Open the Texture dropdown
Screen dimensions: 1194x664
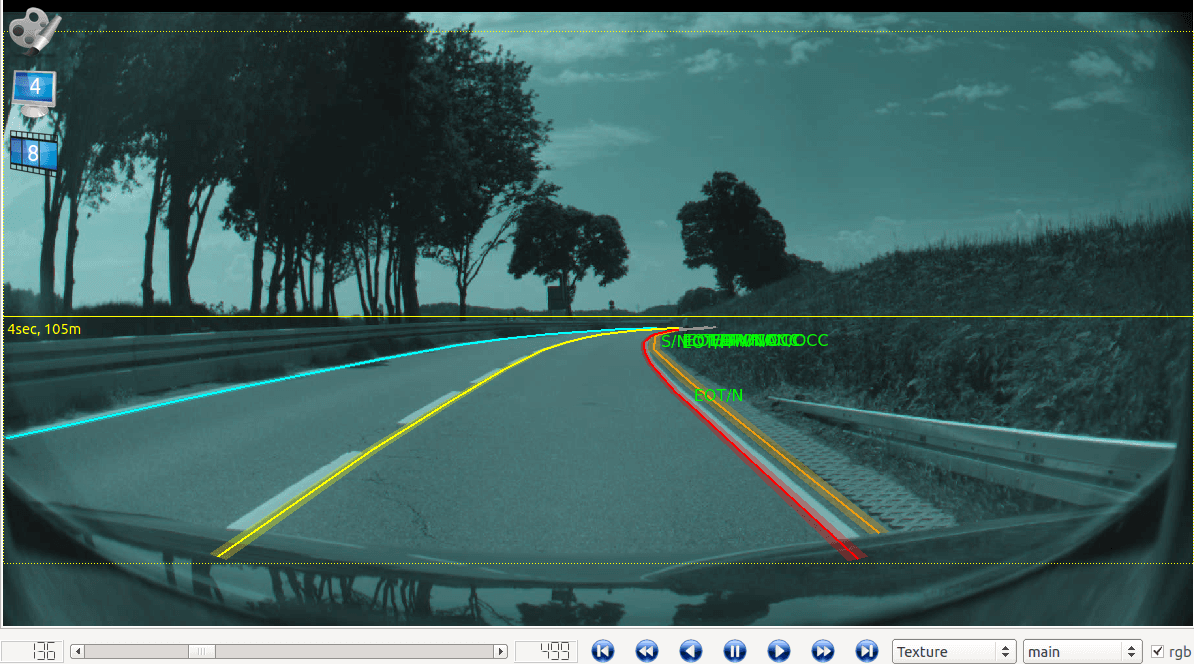[954, 652]
